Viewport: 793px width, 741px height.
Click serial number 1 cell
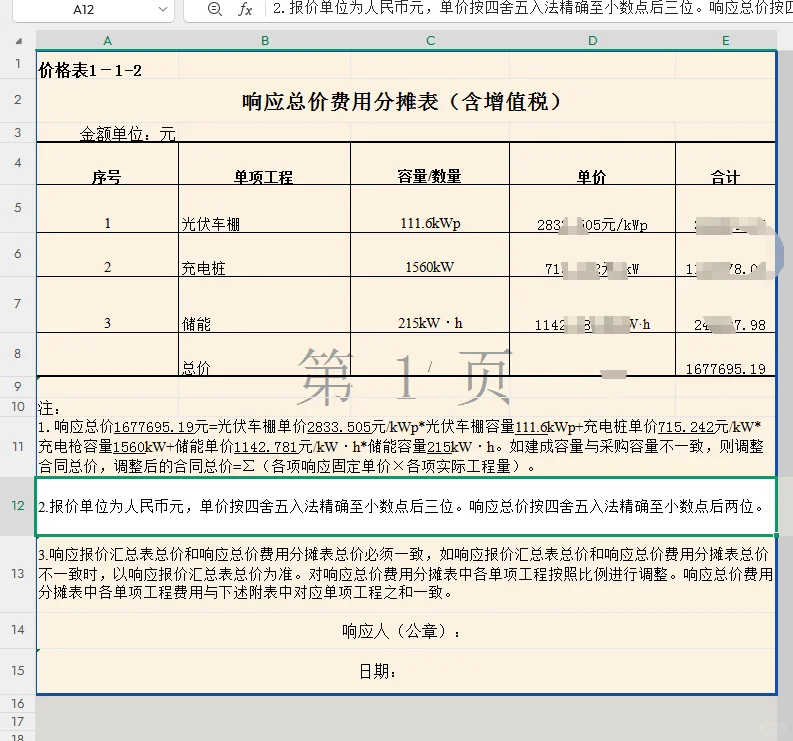pos(107,209)
